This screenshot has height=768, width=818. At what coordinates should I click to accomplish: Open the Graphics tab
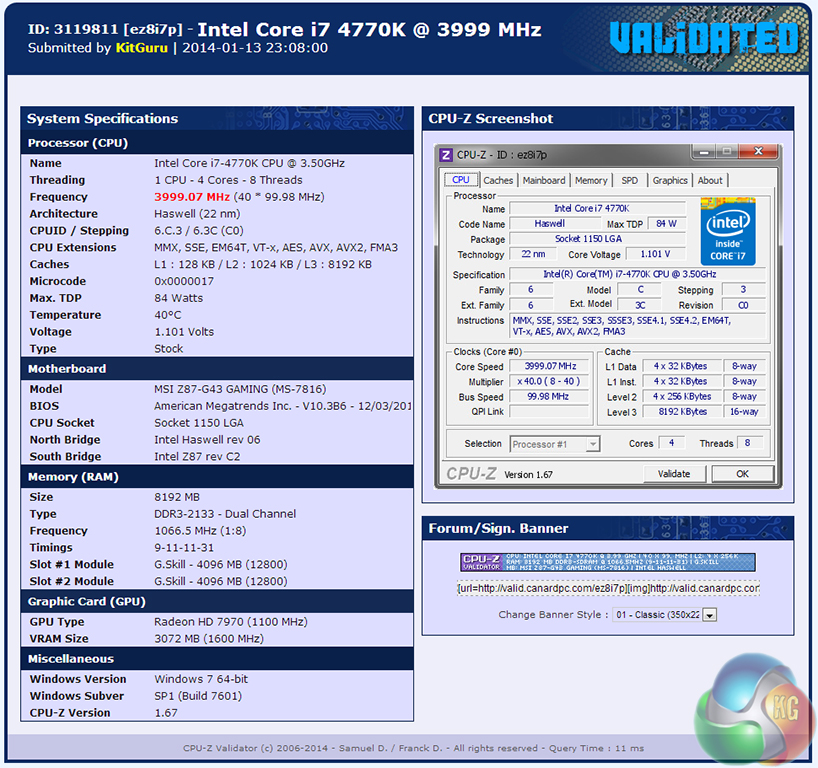pyautogui.click(x=670, y=181)
